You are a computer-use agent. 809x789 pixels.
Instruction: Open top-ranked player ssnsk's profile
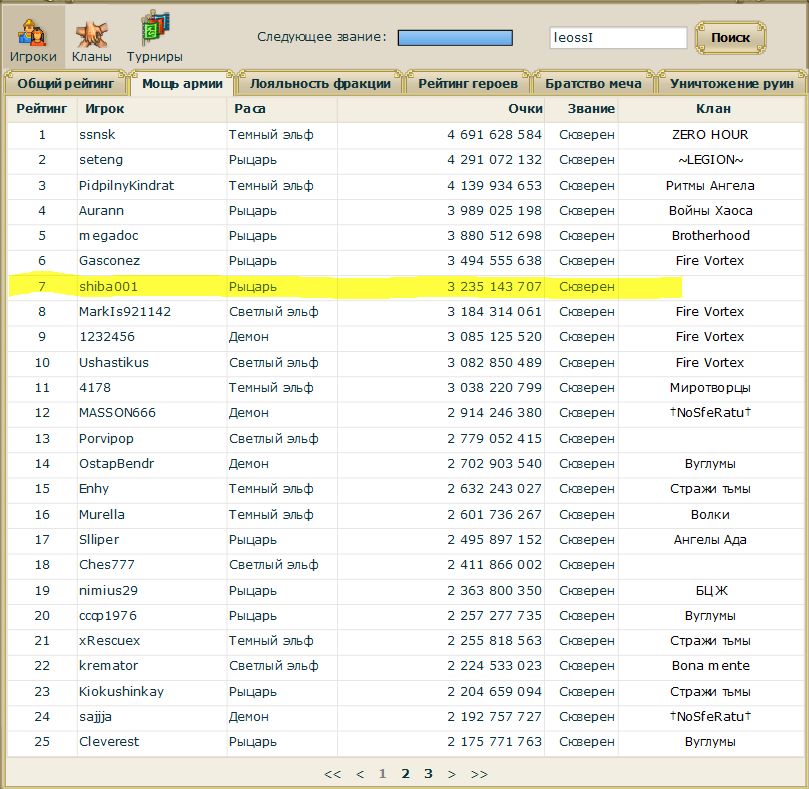click(98, 134)
